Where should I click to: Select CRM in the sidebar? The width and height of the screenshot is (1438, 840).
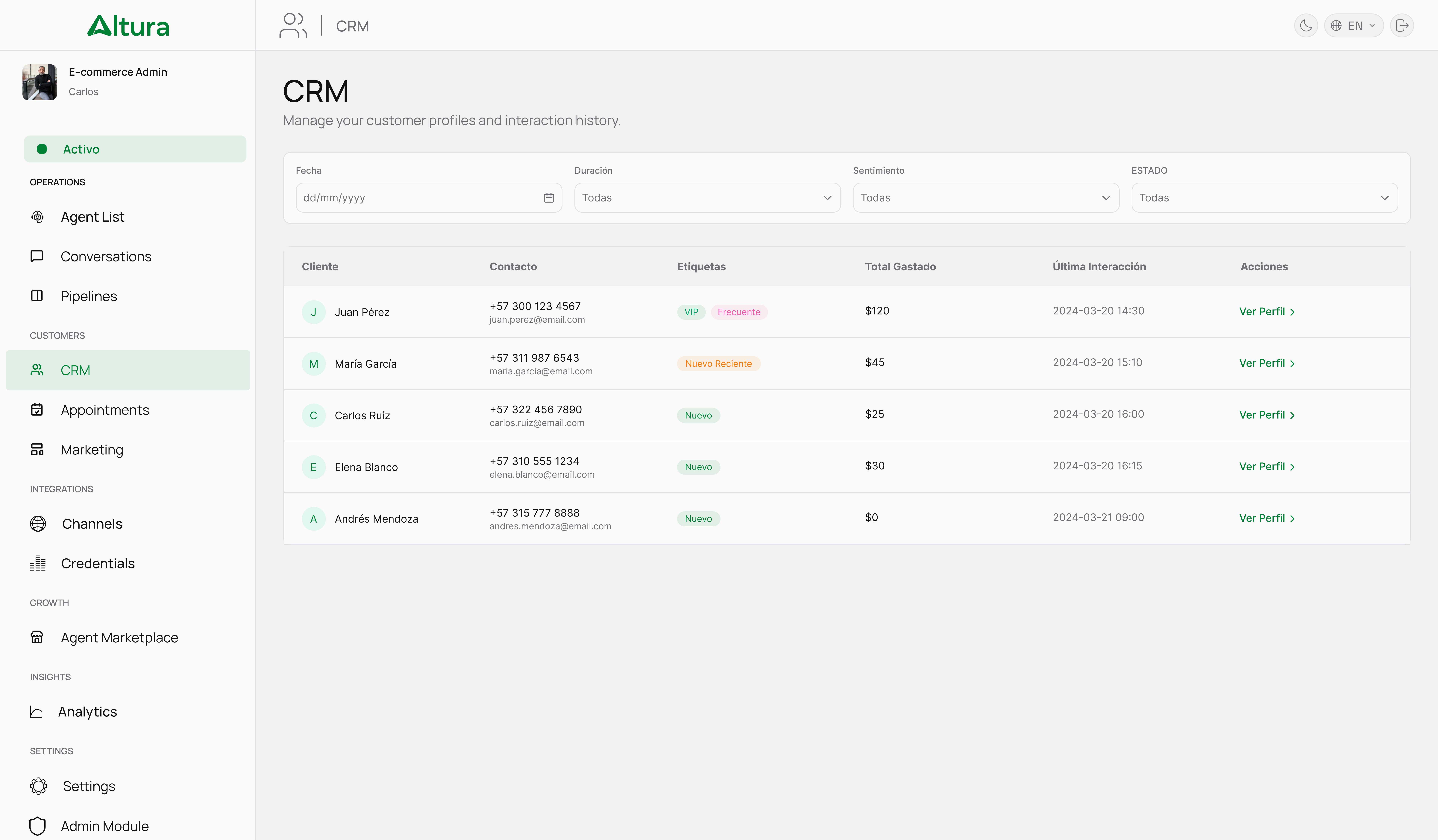click(128, 370)
